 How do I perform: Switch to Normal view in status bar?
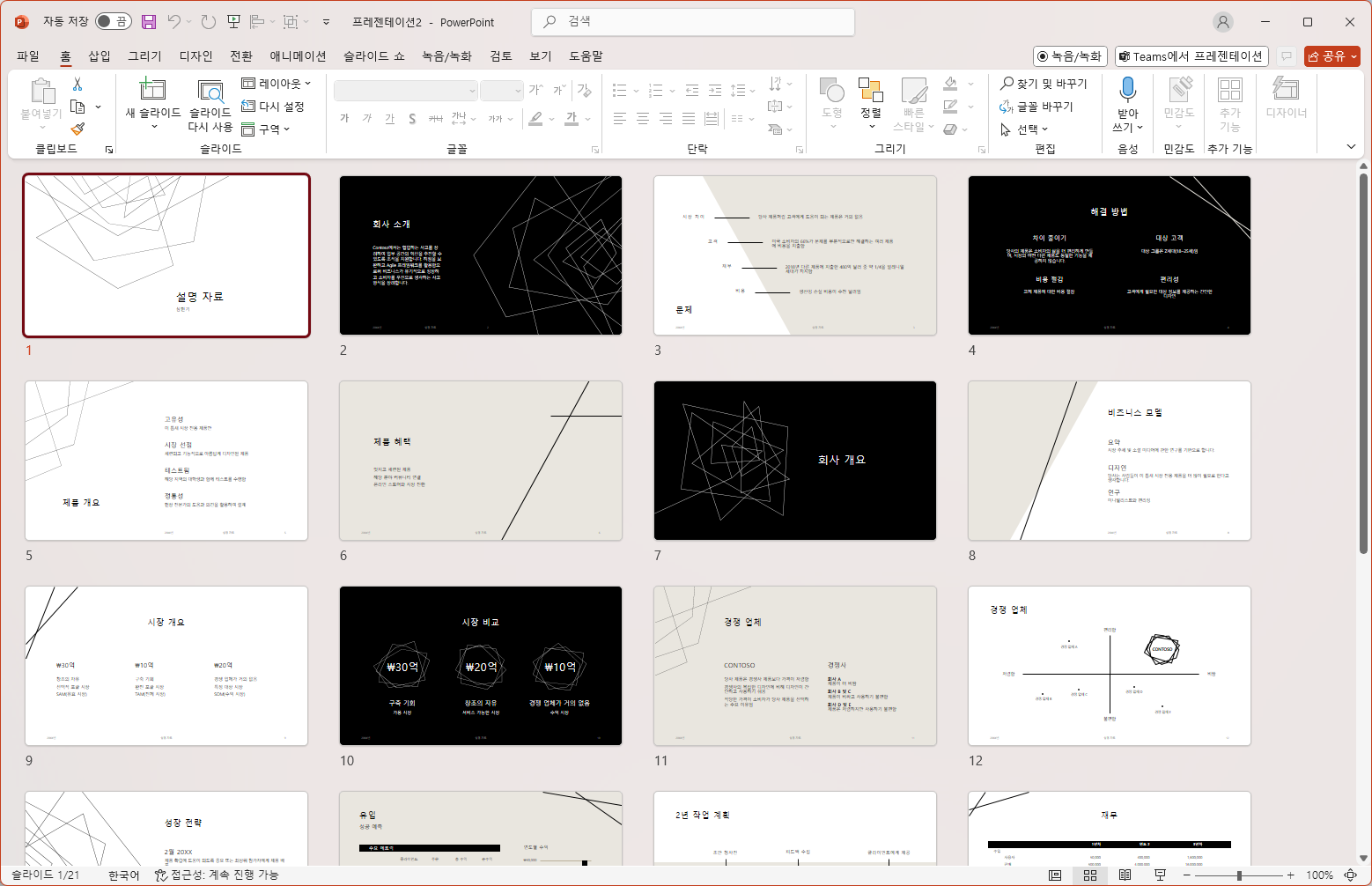(x=1055, y=875)
